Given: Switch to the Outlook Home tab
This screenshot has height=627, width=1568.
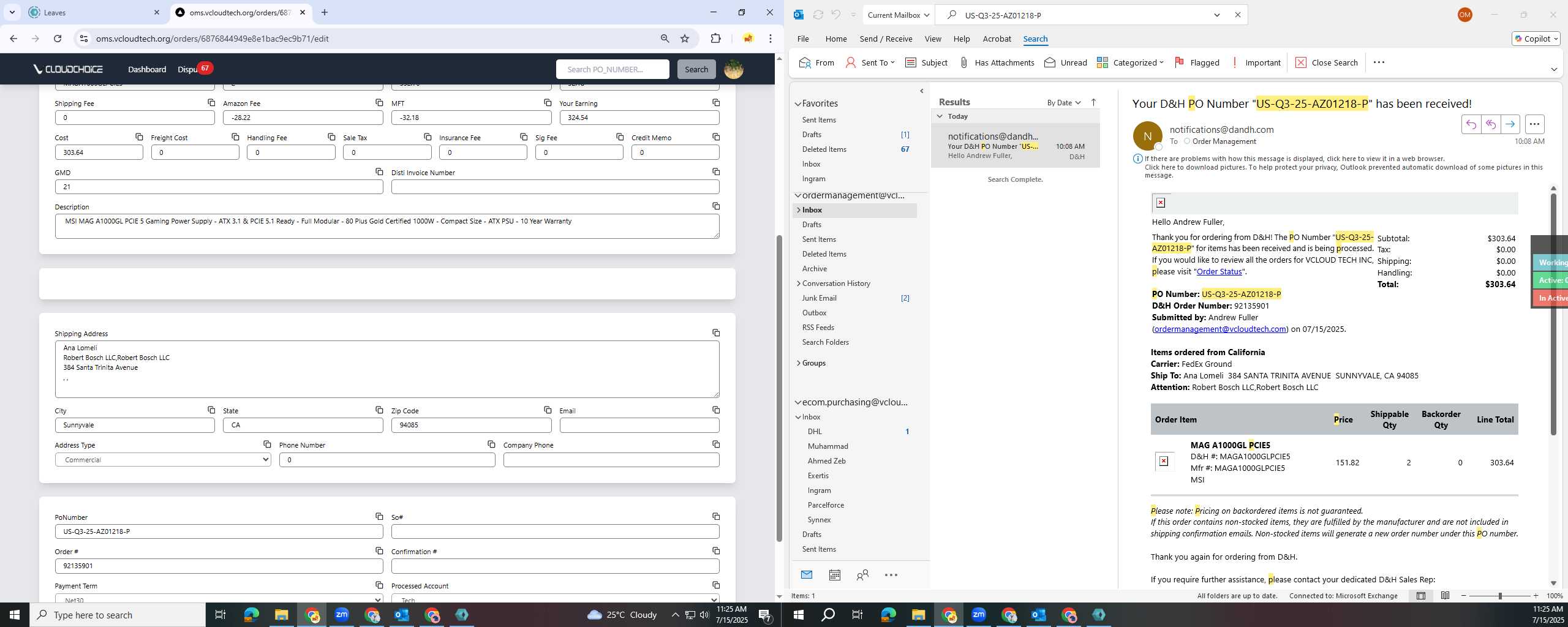Looking at the screenshot, I should click(836, 39).
